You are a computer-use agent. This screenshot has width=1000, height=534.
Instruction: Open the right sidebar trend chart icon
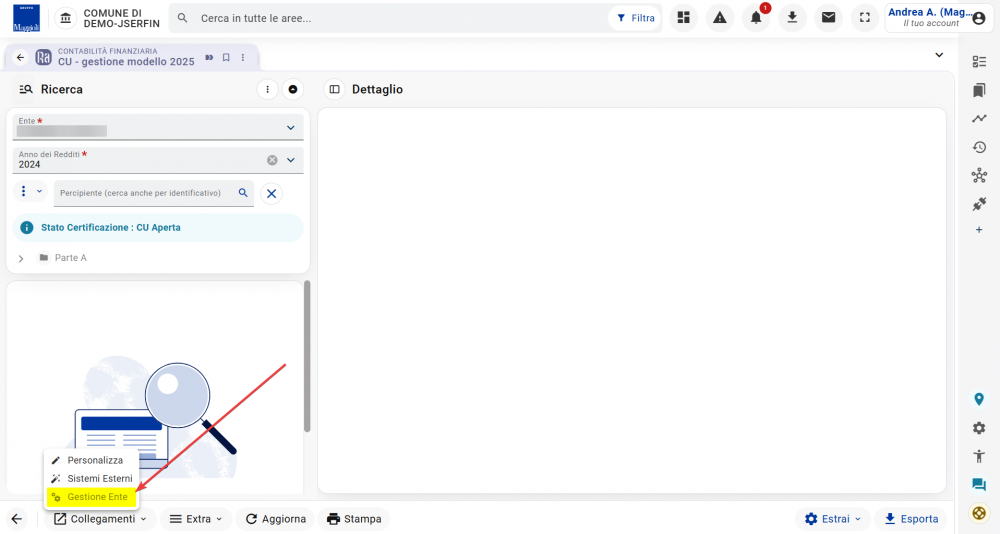(979, 119)
